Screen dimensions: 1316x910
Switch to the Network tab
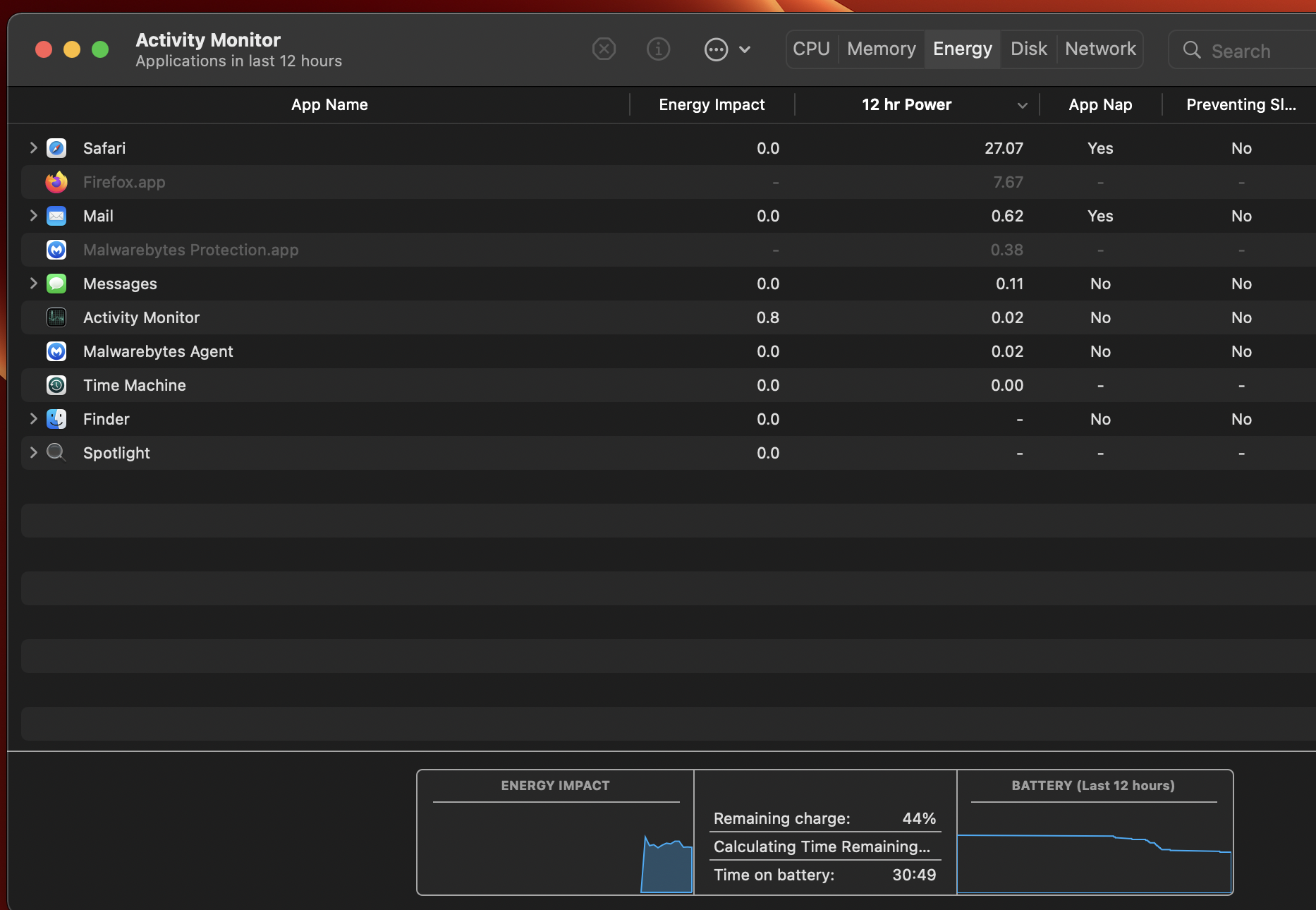point(1100,49)
